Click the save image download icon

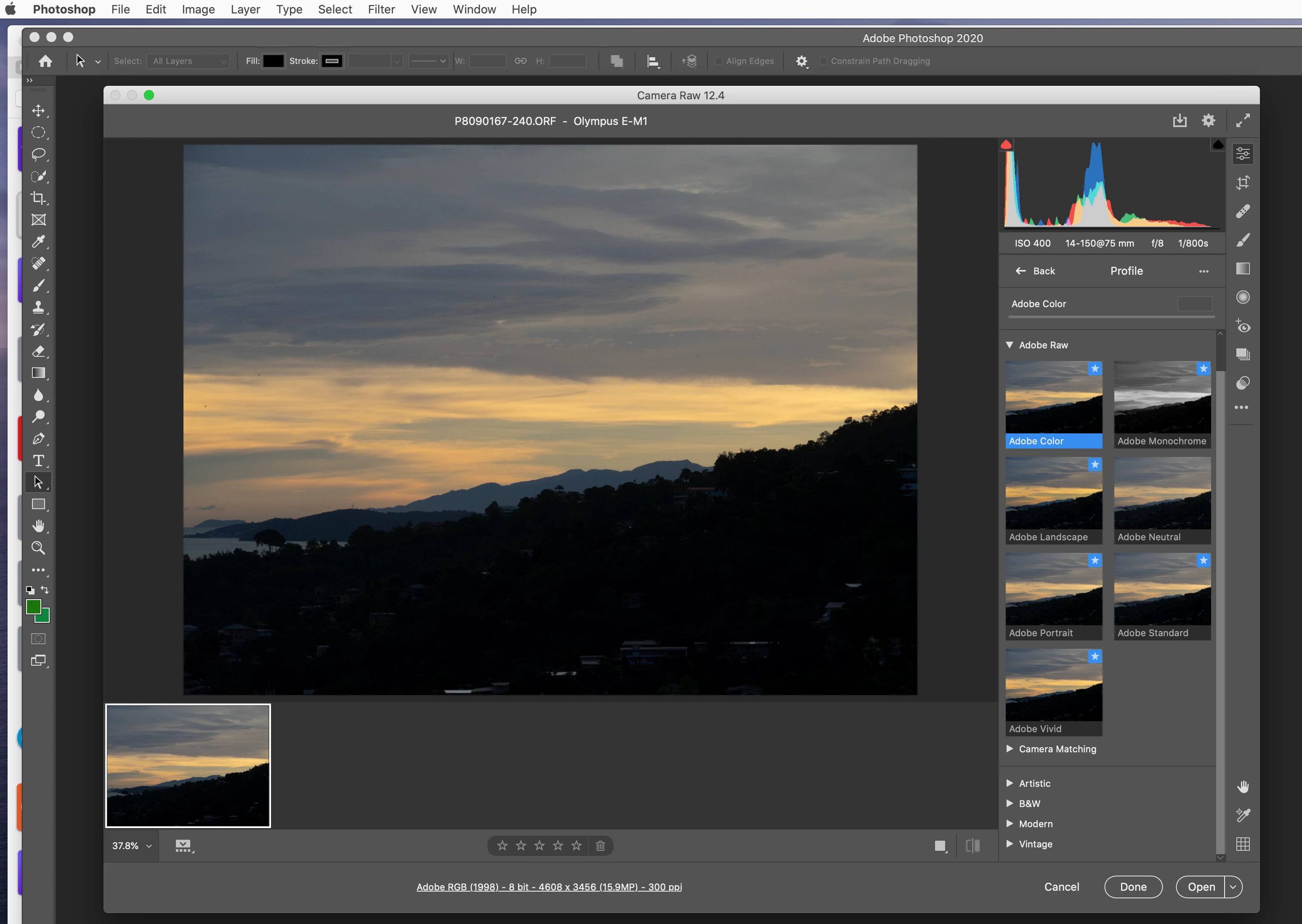(x=1180, y=121)
